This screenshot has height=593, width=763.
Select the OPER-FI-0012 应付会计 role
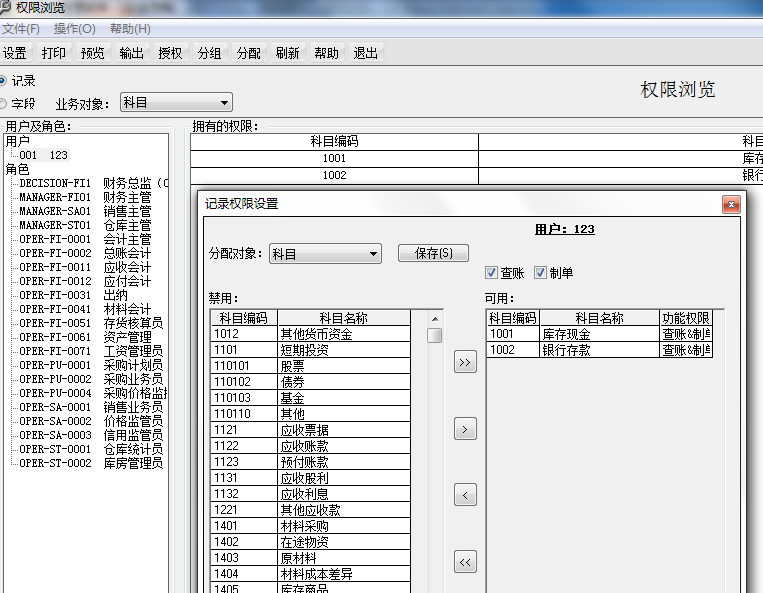coord(85,281)
